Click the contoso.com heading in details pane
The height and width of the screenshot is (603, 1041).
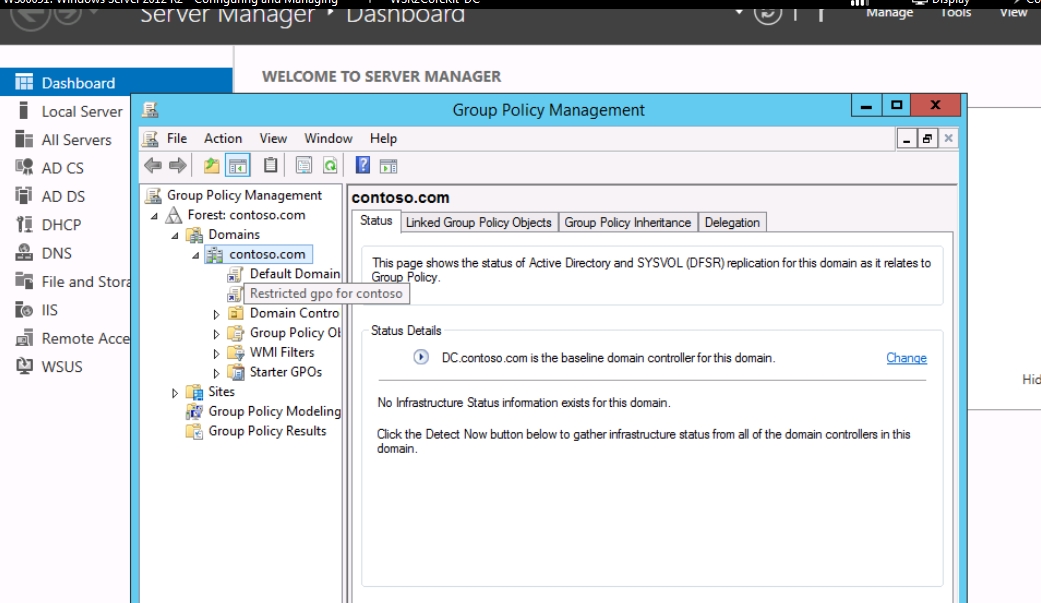[400, 197]
